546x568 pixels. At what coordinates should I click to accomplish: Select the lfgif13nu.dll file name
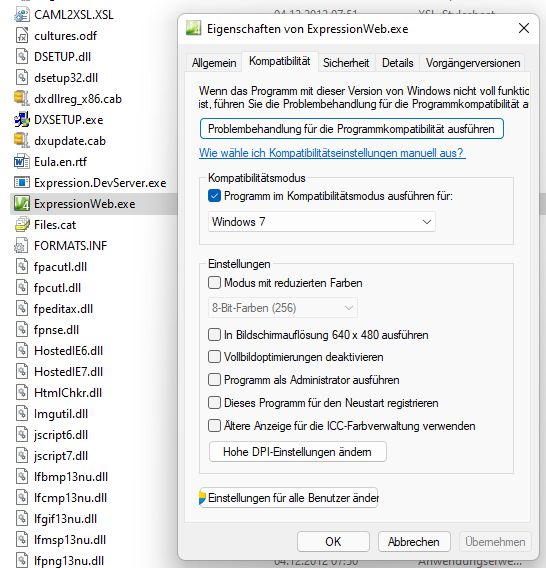click(66, 519)
